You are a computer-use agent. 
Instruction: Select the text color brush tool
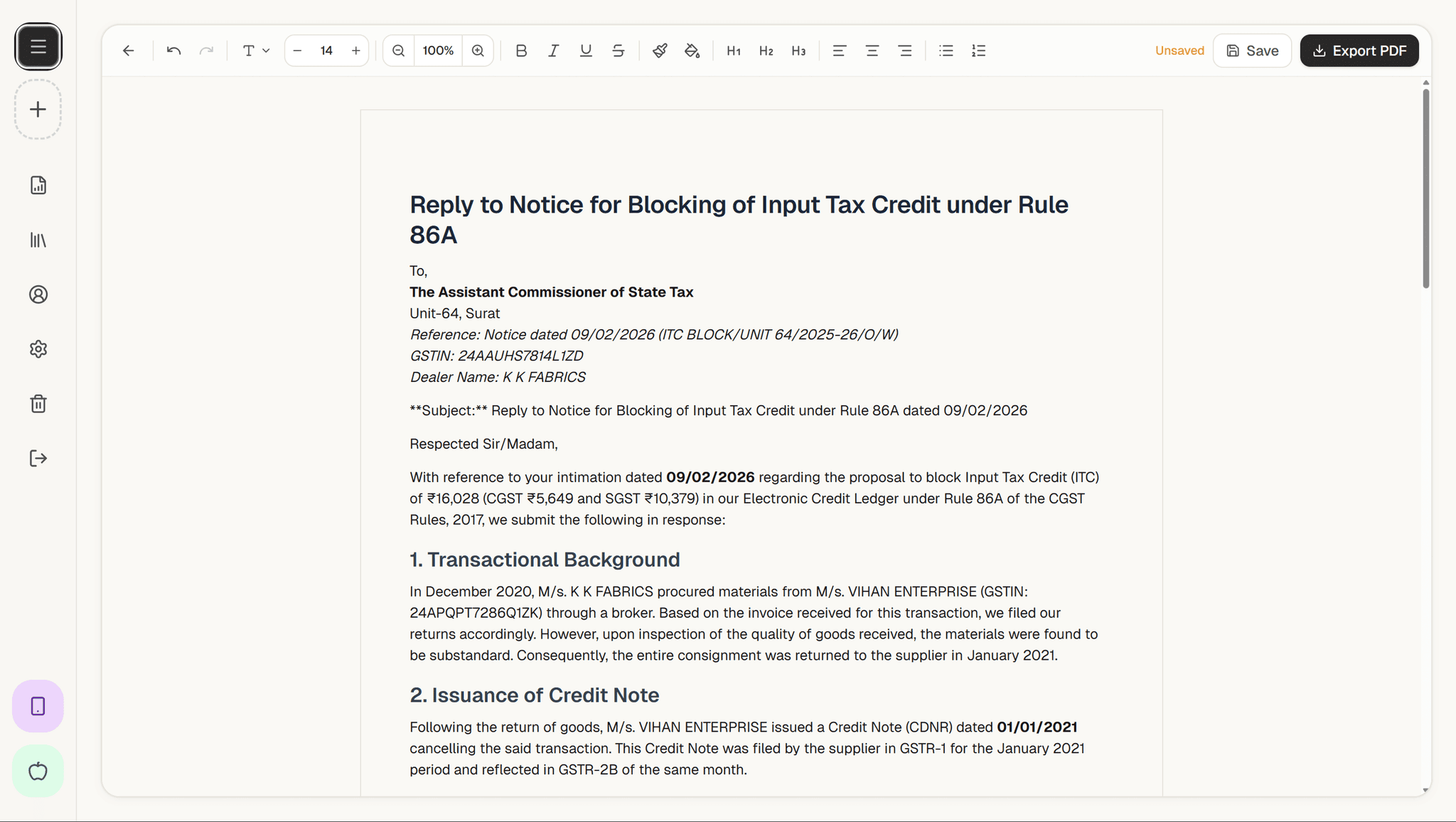point(660,50)
